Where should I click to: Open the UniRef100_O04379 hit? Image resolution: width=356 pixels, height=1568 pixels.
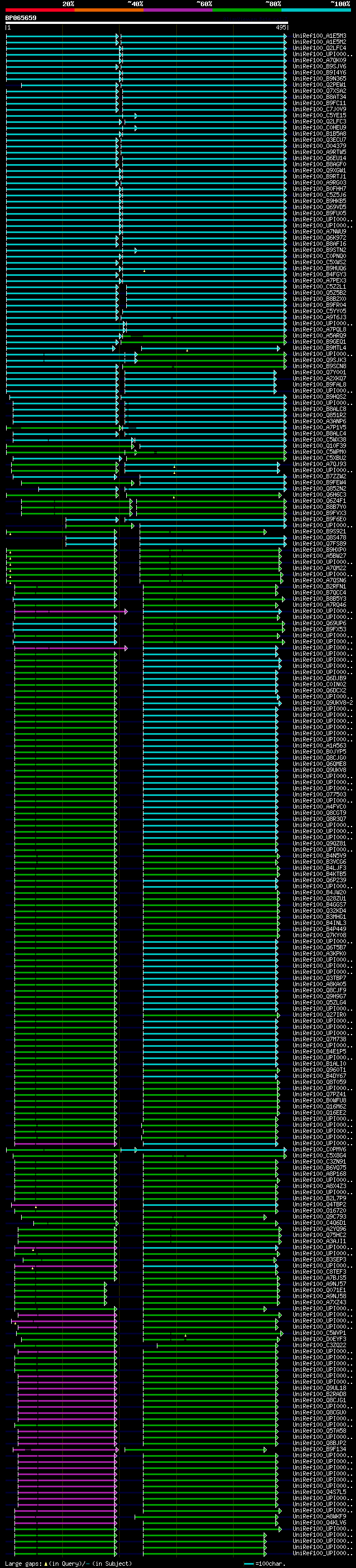point(319,146)
